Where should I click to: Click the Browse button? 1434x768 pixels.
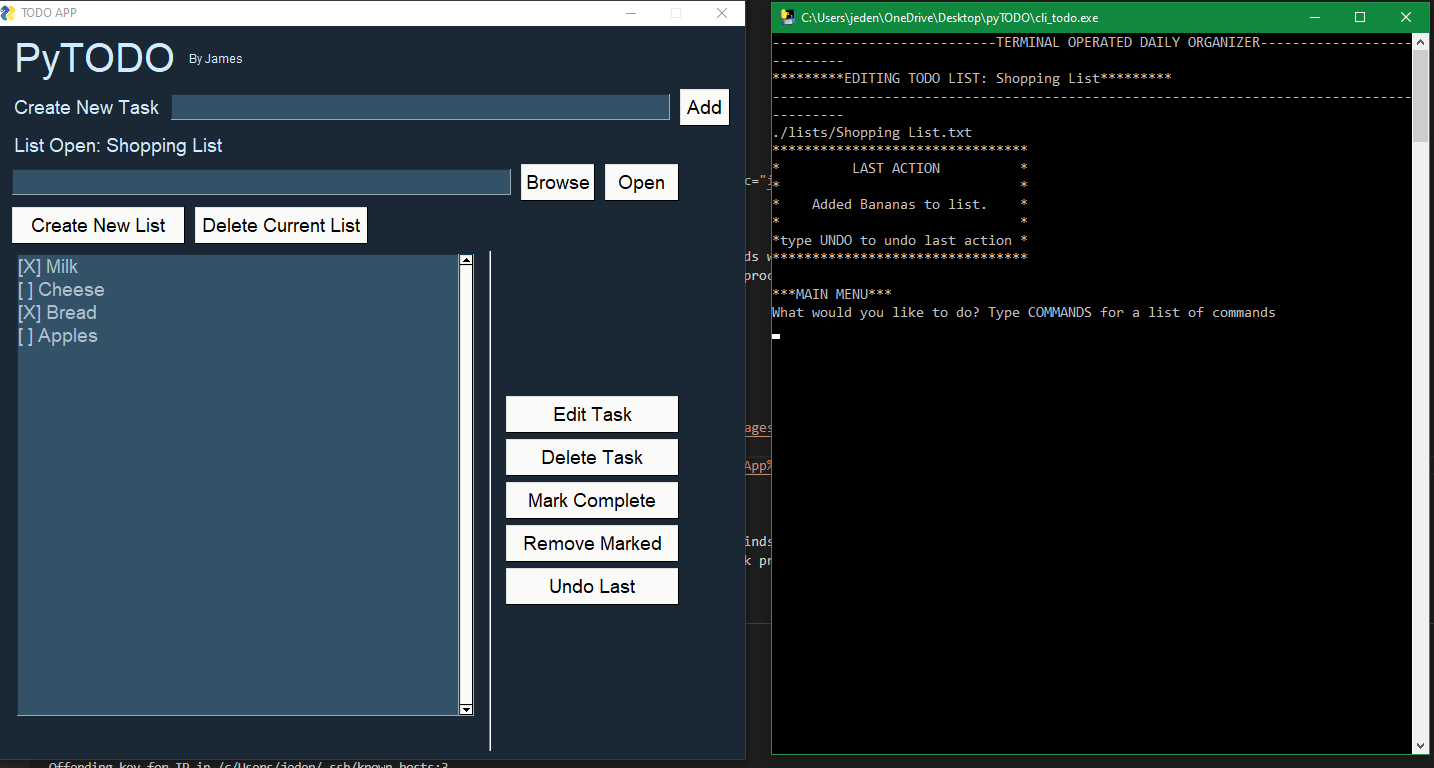pos(557,182)
